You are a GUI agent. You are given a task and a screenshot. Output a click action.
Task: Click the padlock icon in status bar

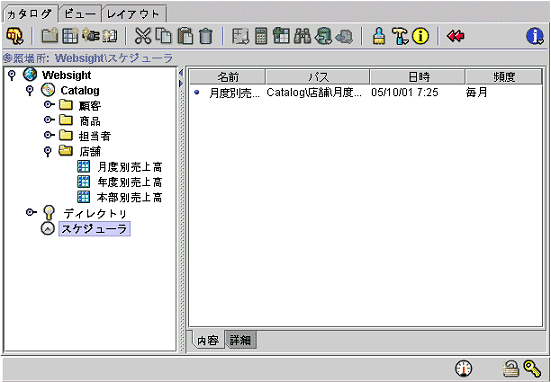(x=510, y=369)
